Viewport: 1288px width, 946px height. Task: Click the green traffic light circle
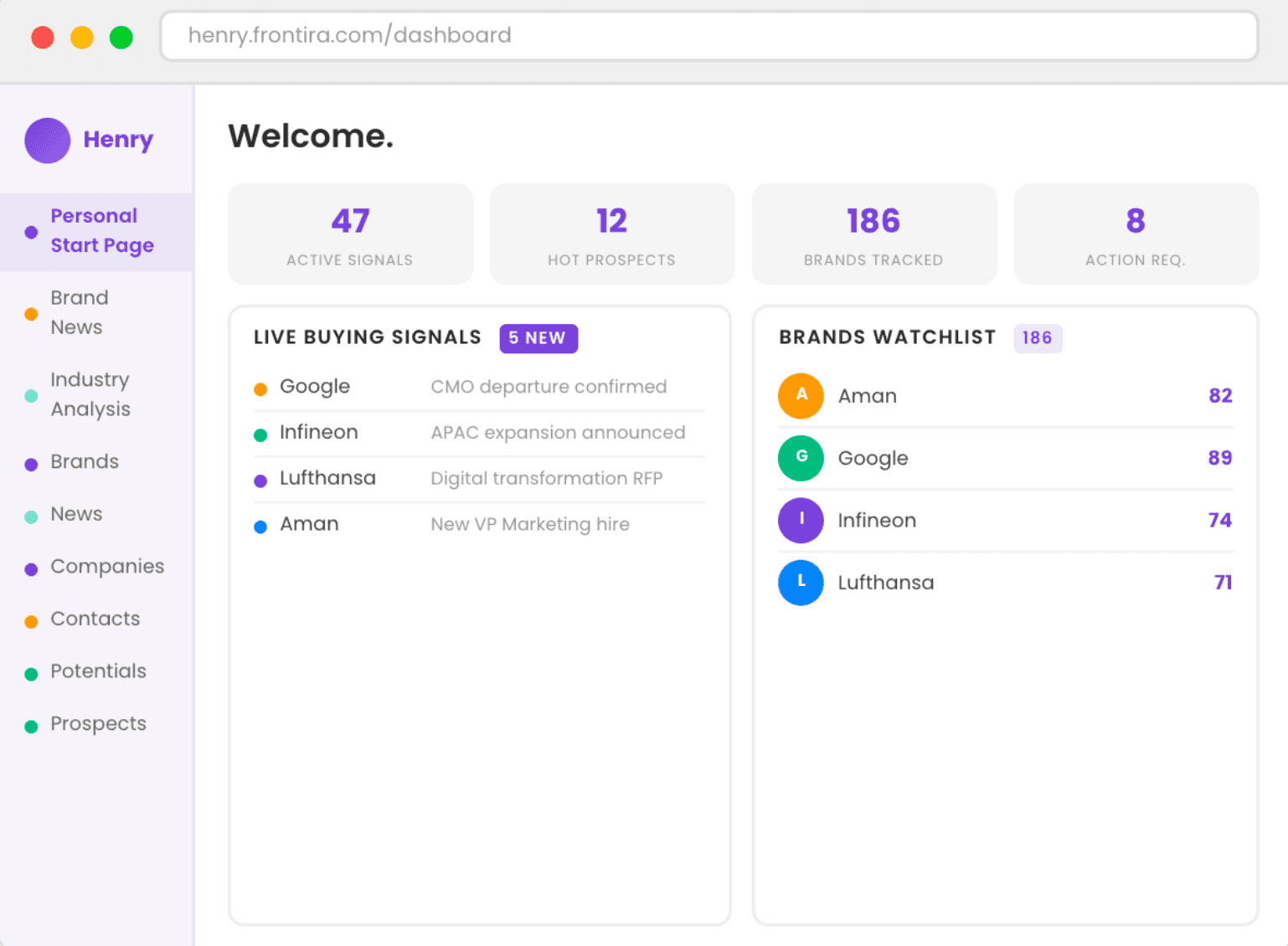pyautogui.click(x=121, y=37)
